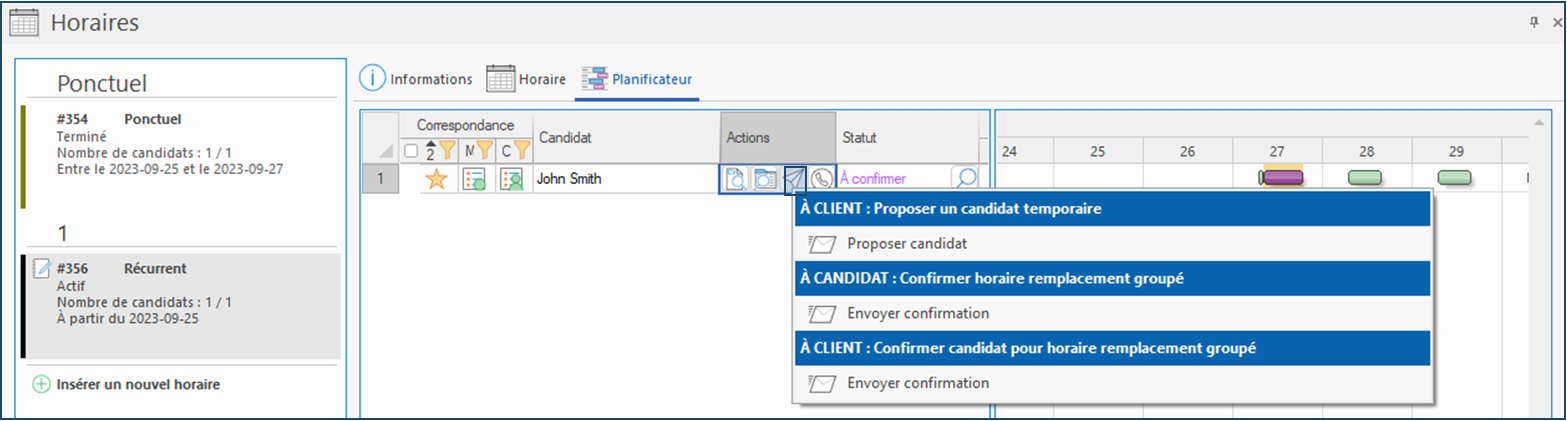
Task: Select Proposer candidat from the popup menu
Action: coord(894,243)
